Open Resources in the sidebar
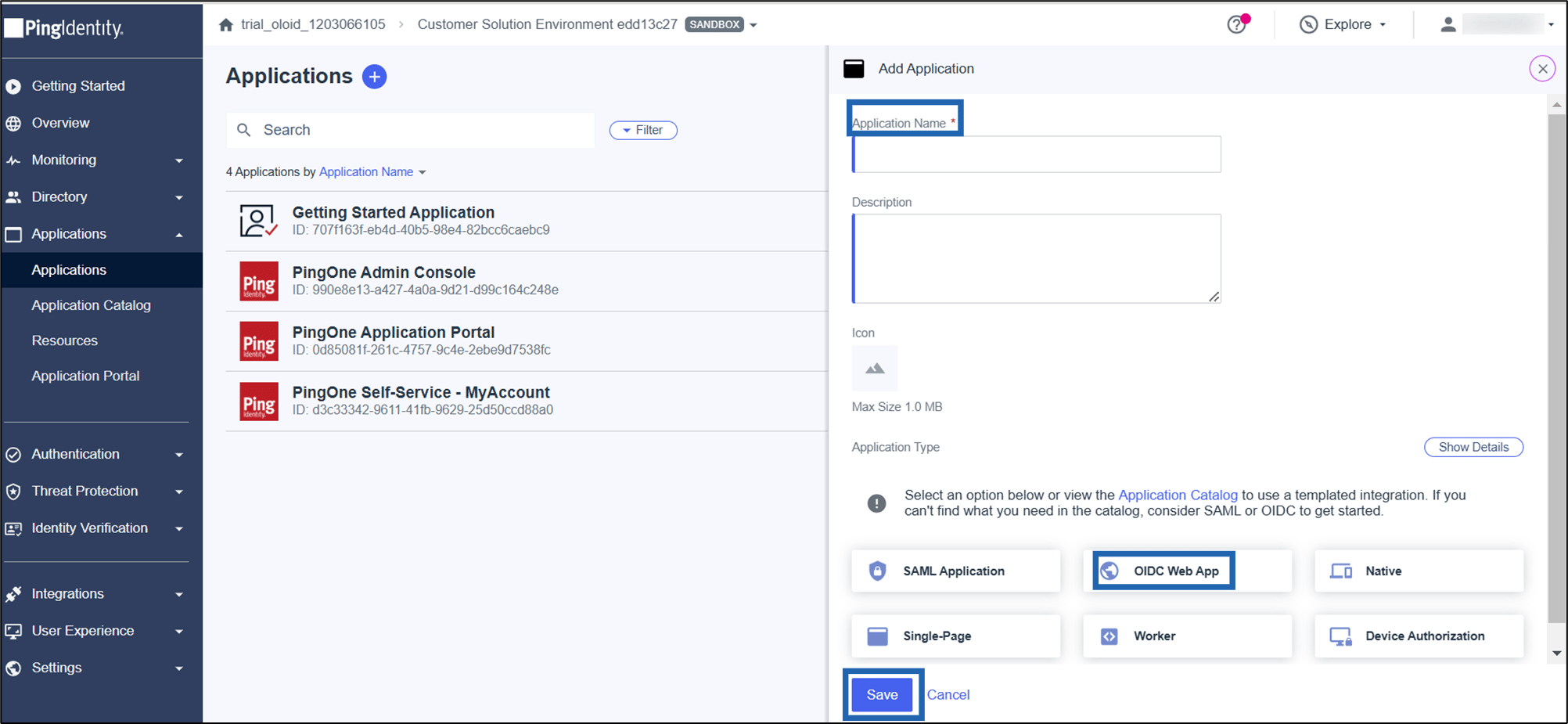The width and height of the screenshot is (1568, 724). click(65, 340)
